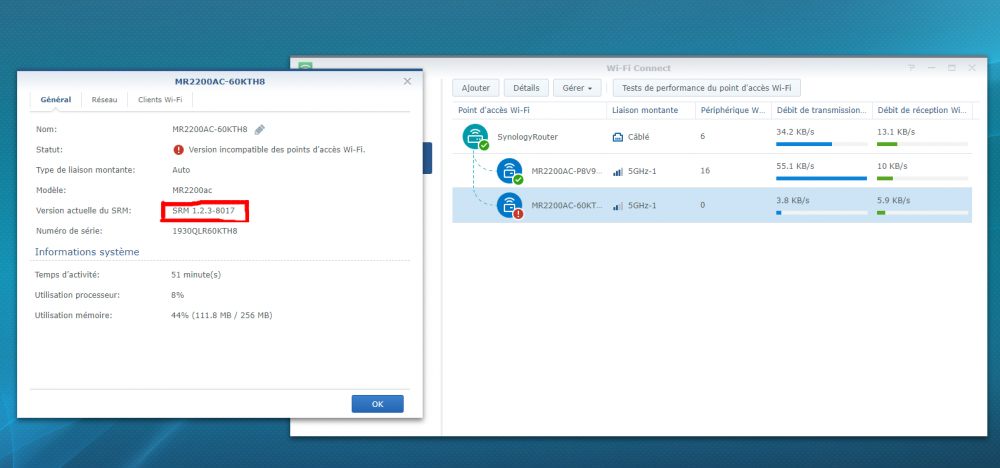
Task: Sort by the Débit de transmission column header
Action: (x=821, y=110)
